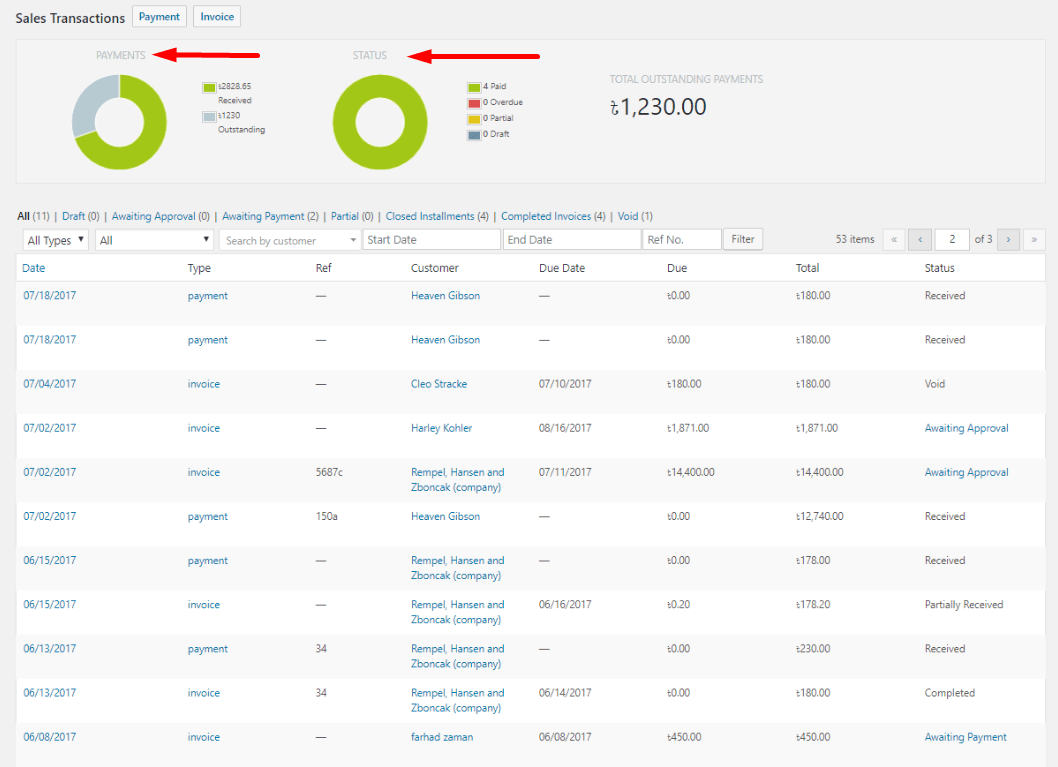Image resolution: width=1058 pixels, height=767 pixels.
Task: Click the Invoice button beside Sales Transactions
Action: (x=217, y=17)
